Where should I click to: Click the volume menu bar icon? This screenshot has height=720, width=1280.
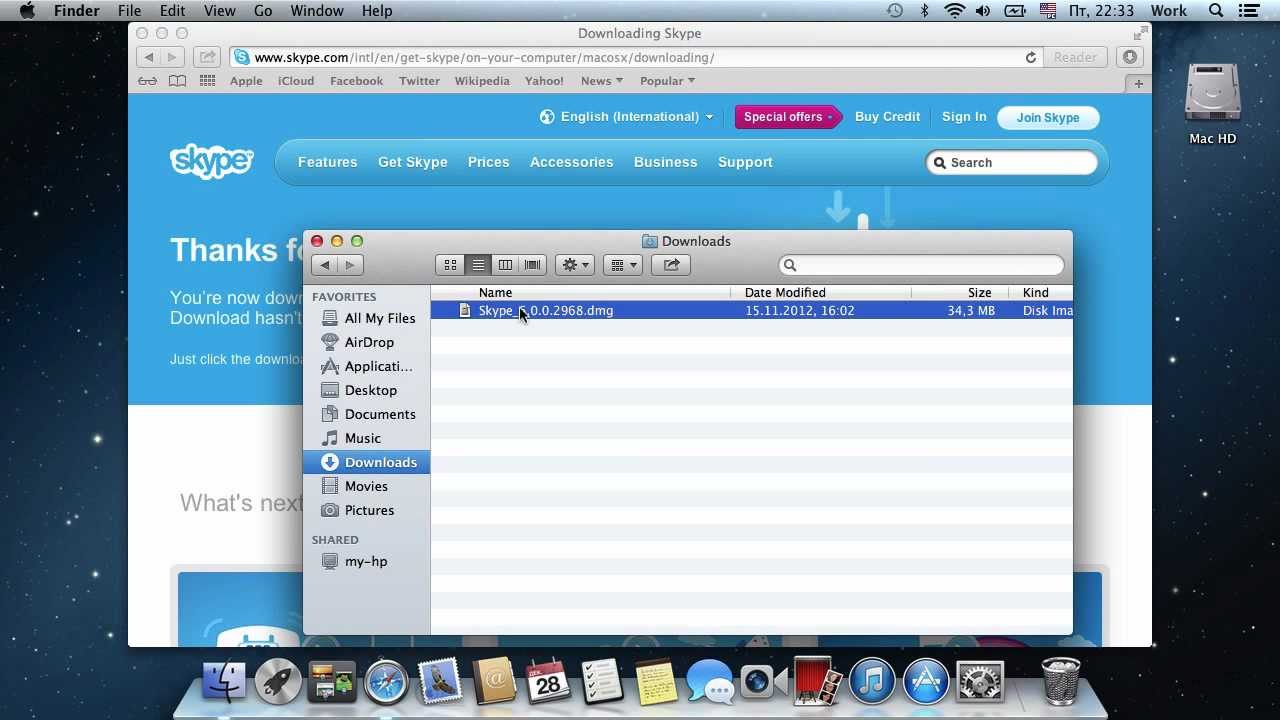tap(983, 11)
